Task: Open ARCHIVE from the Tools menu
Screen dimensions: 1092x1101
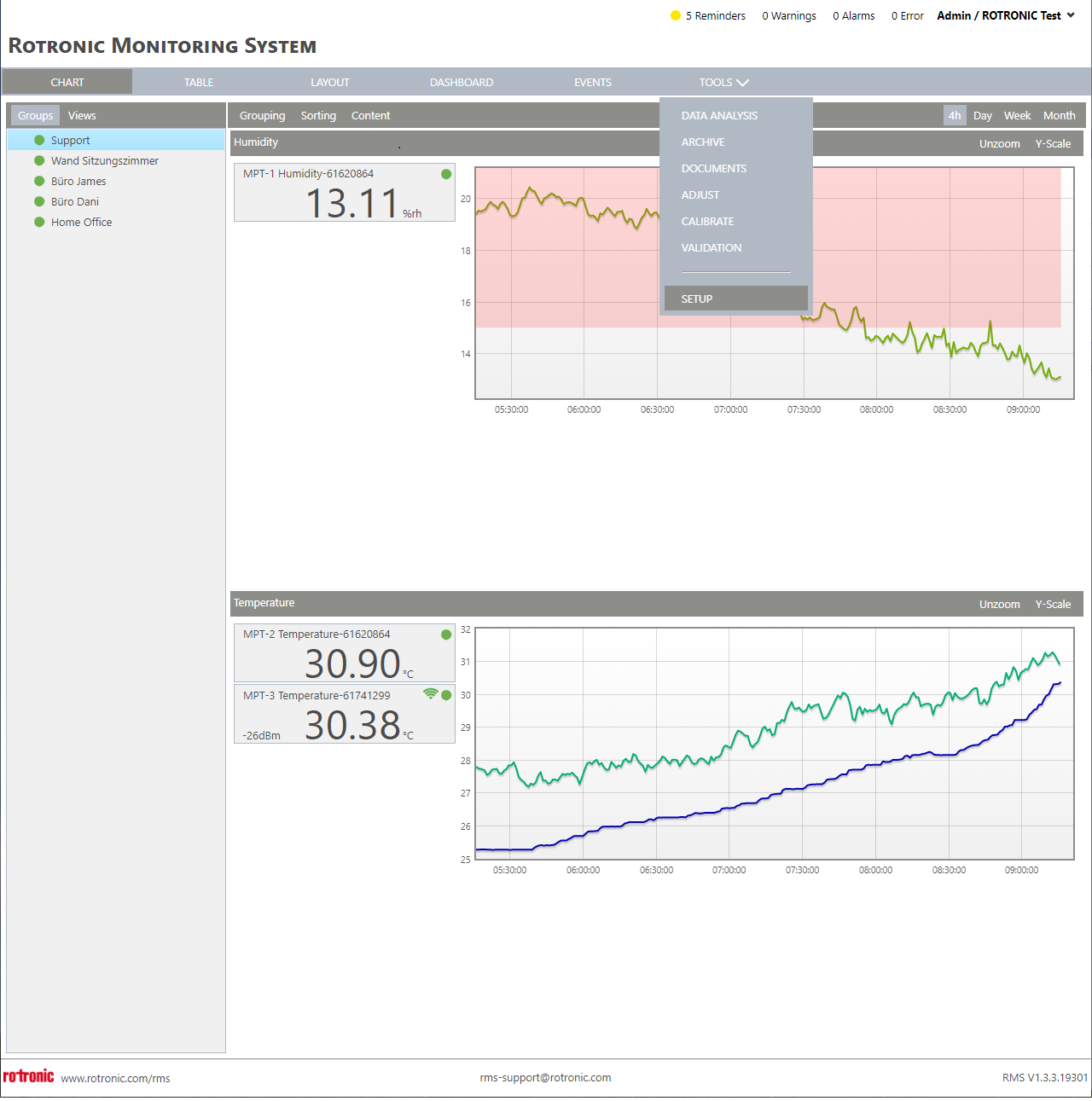Action: pos(735,142)
